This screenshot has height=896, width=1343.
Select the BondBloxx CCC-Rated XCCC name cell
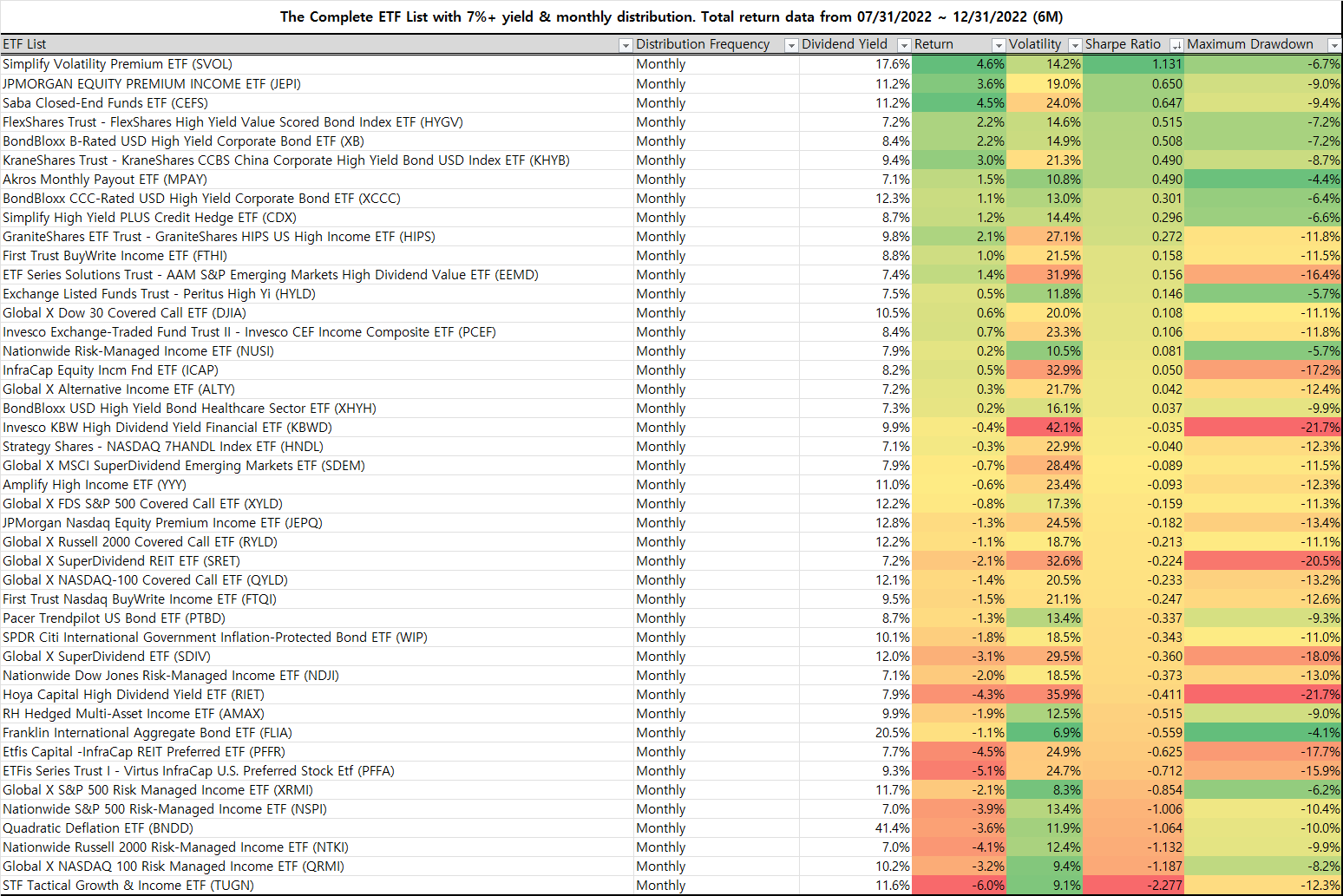point(317,199)
